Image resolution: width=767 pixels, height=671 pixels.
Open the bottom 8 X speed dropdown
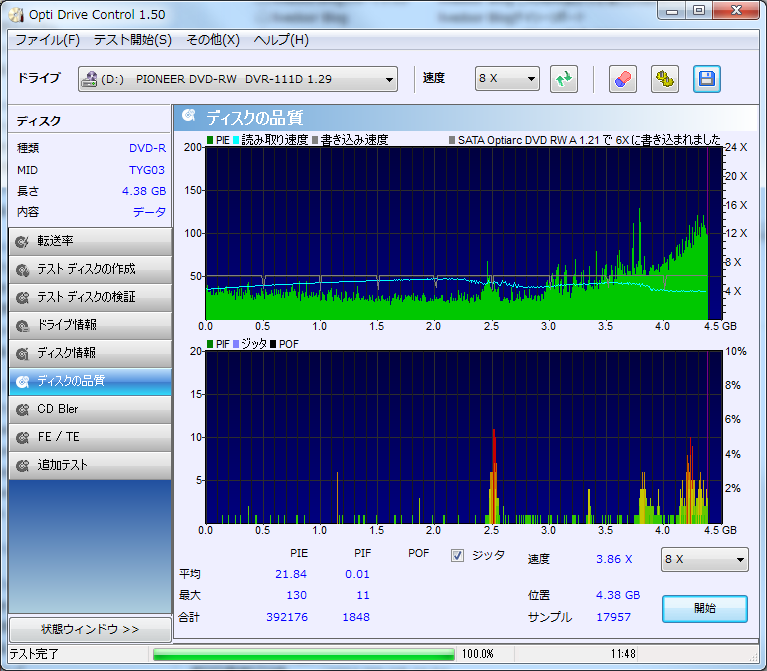point(704,559)
